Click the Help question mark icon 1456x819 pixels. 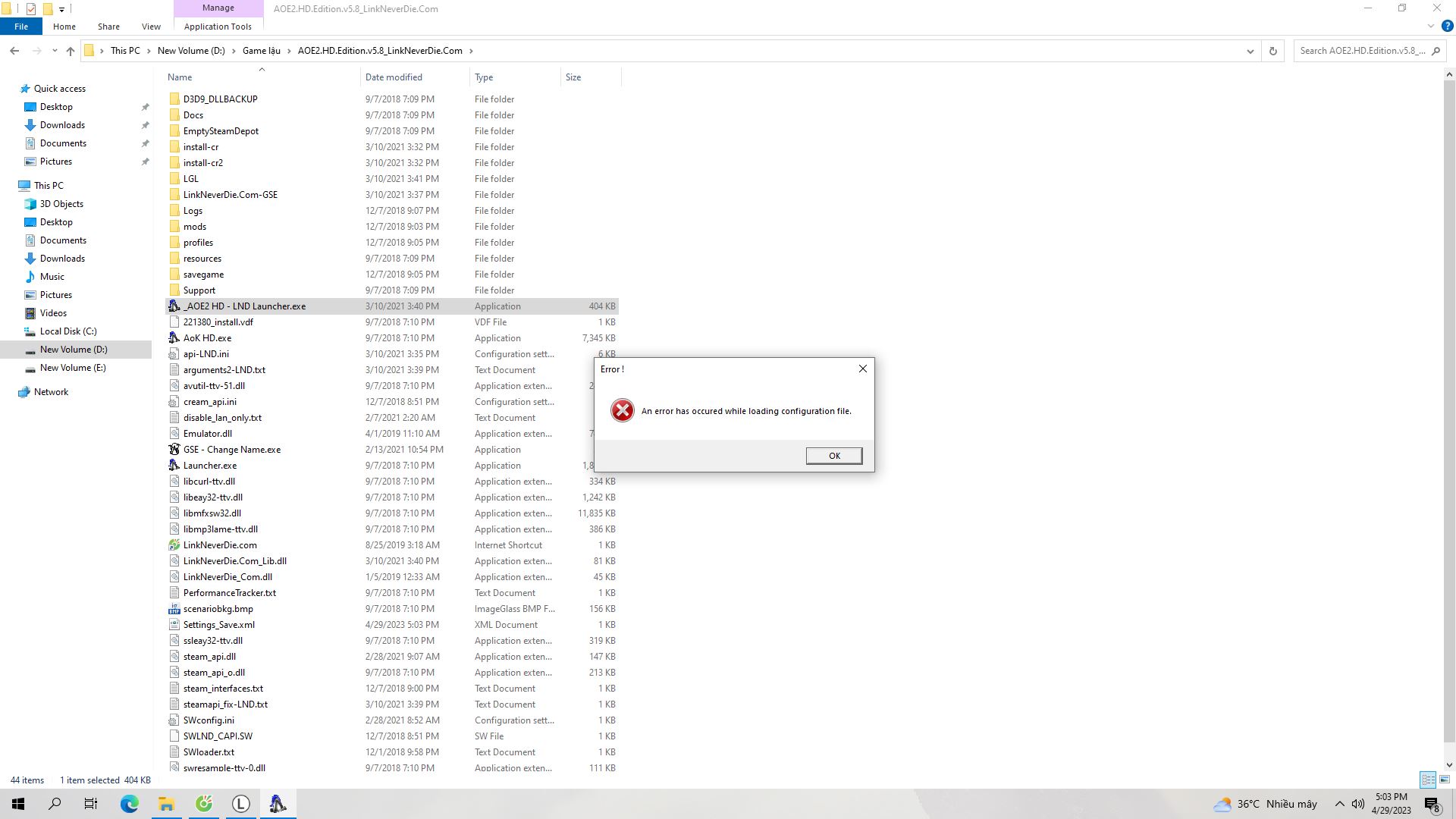click(x=1446, y=27)
